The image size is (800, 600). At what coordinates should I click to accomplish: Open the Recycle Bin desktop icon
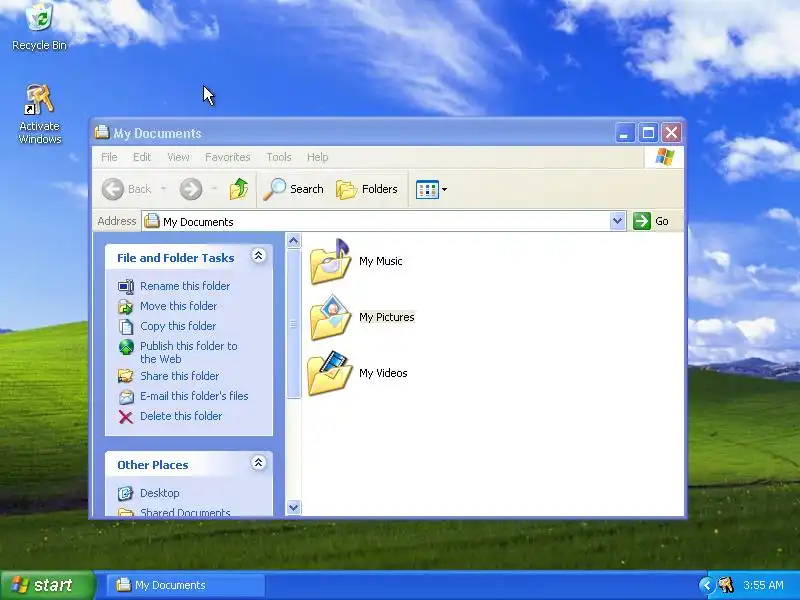[x=39, y=26]
